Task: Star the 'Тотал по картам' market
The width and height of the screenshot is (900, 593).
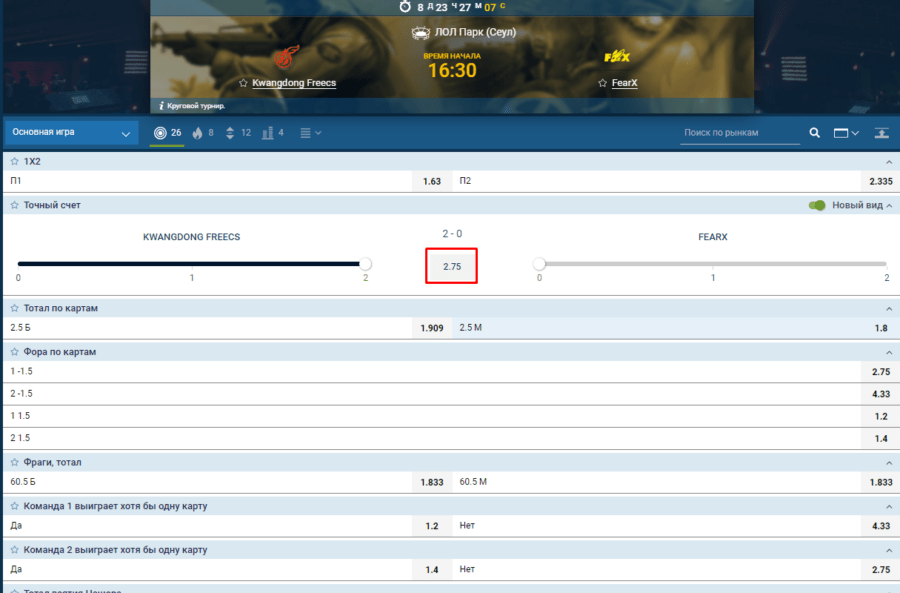Action: tap(14, 308)
